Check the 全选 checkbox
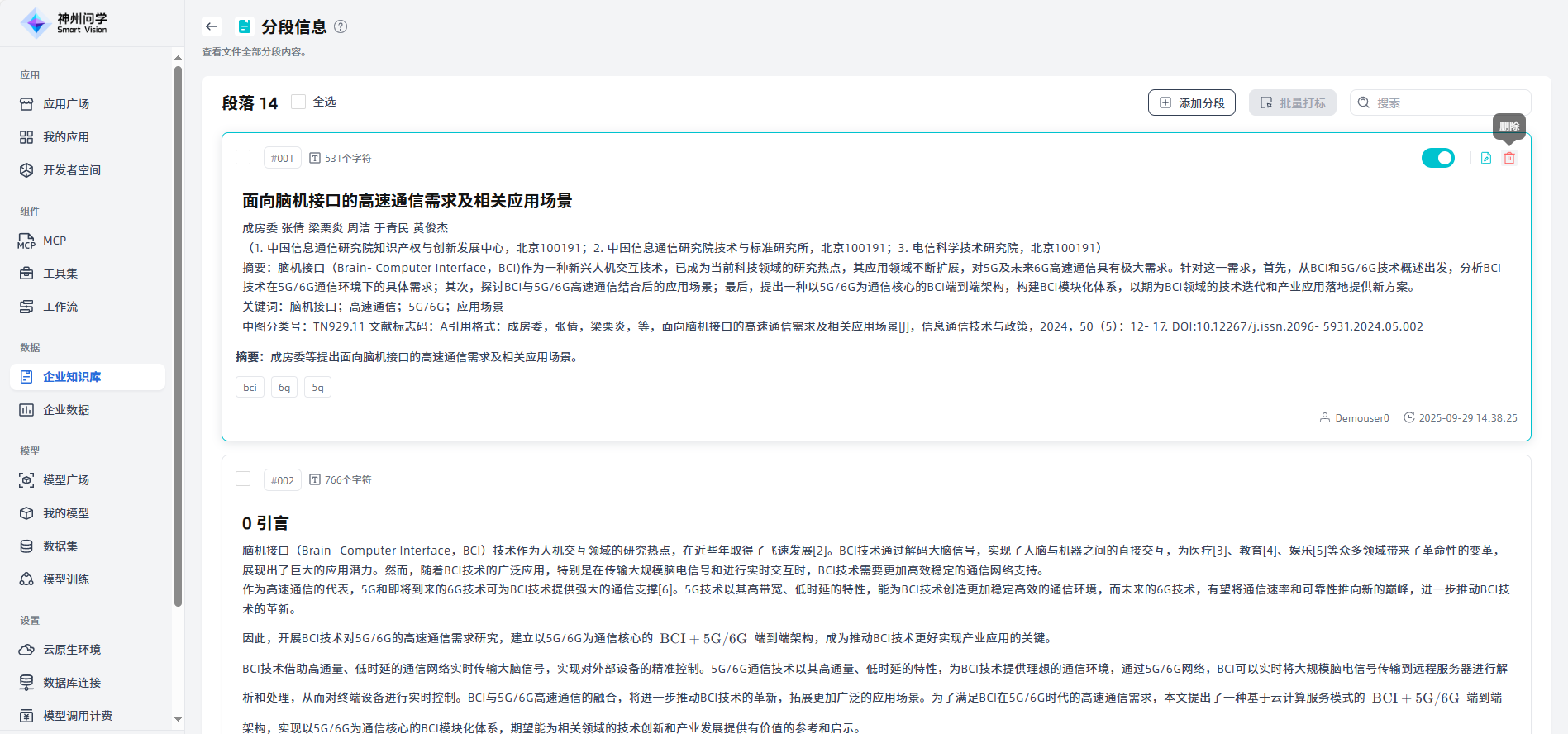 click(299, 102)
